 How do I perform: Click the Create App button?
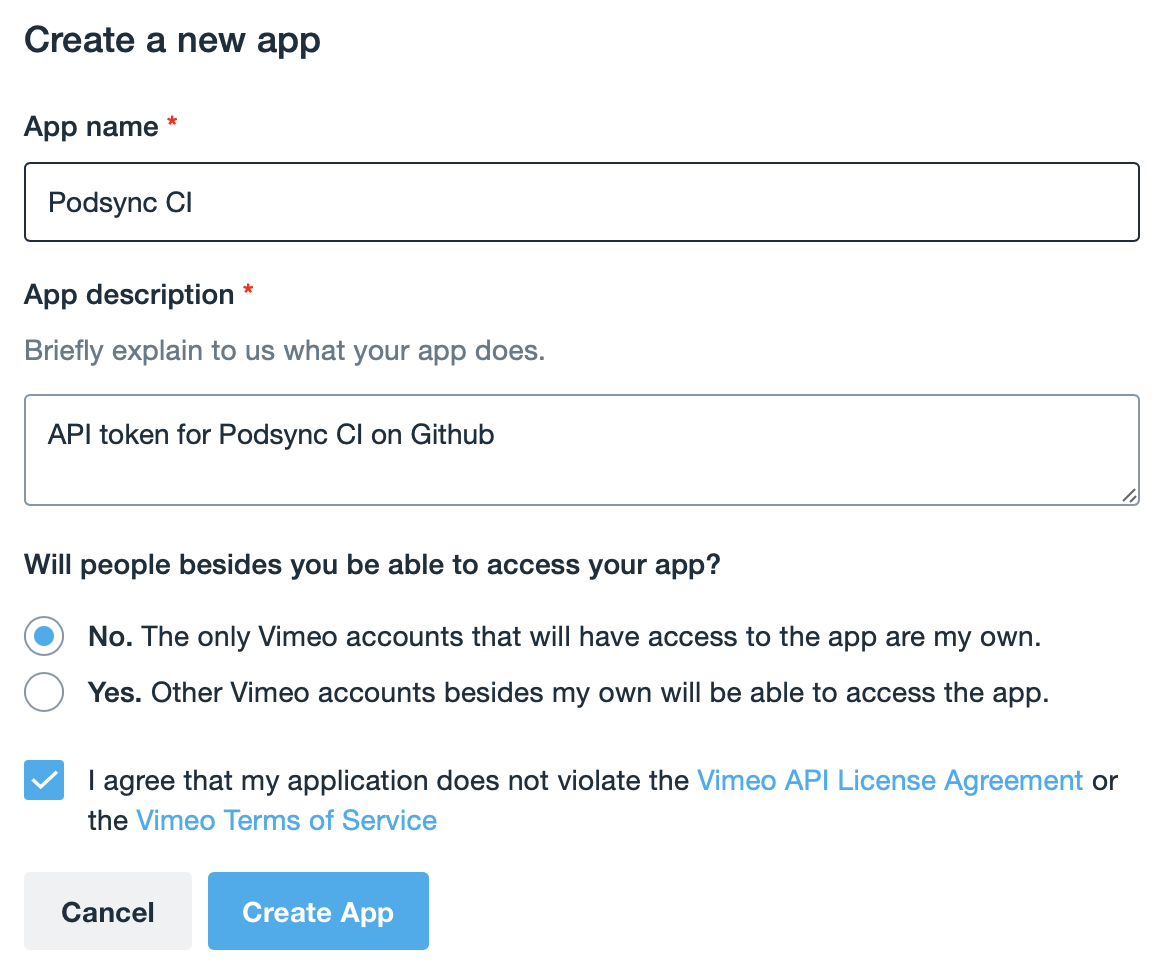click(318, 911)
